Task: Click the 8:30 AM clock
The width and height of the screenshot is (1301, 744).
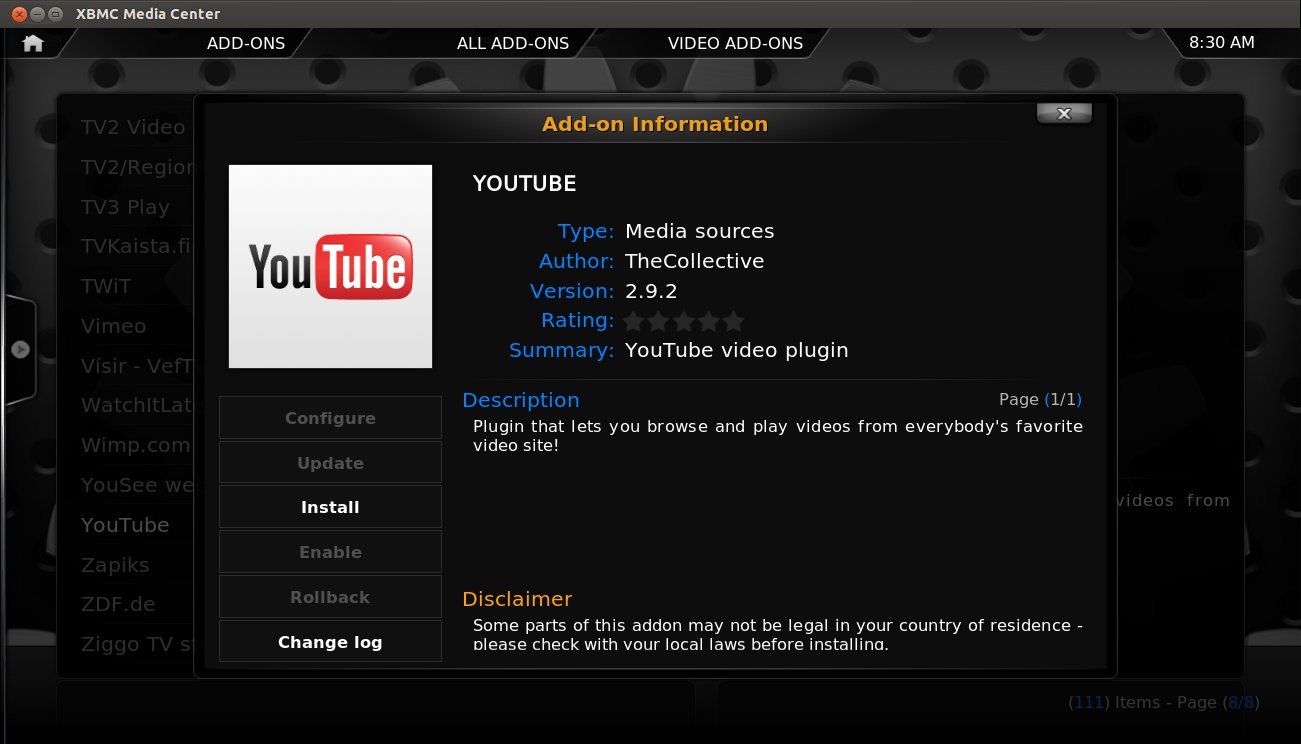Action: click(1221, 43)
